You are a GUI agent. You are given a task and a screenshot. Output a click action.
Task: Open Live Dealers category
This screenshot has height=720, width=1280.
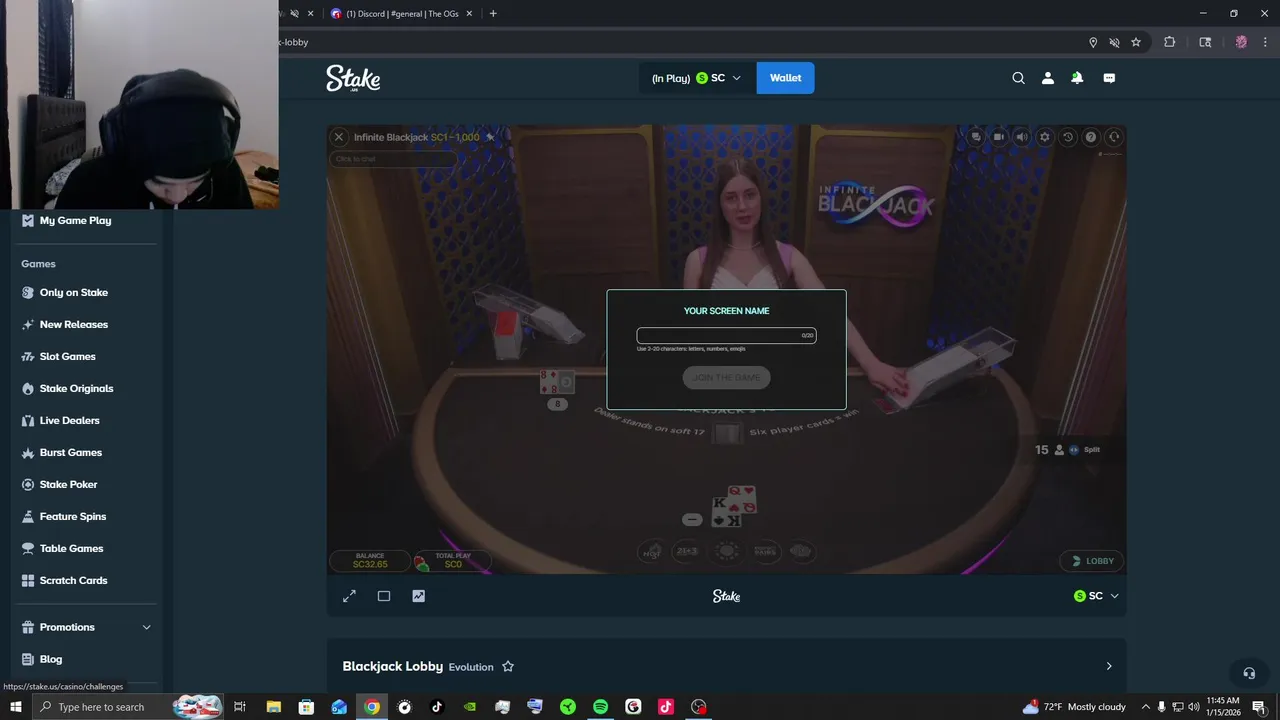coord(69,420)
